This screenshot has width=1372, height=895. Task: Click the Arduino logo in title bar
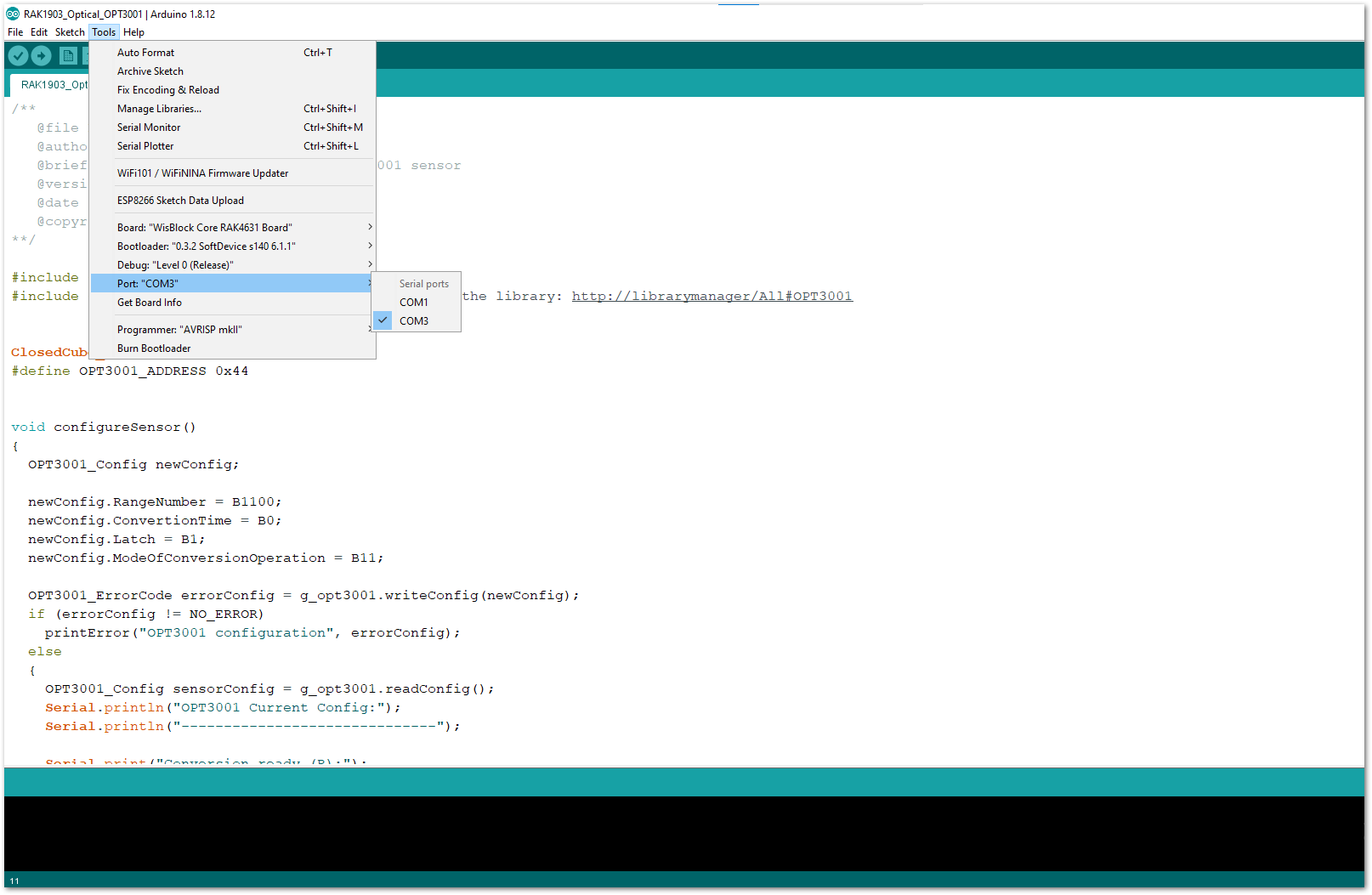point(13,14)
